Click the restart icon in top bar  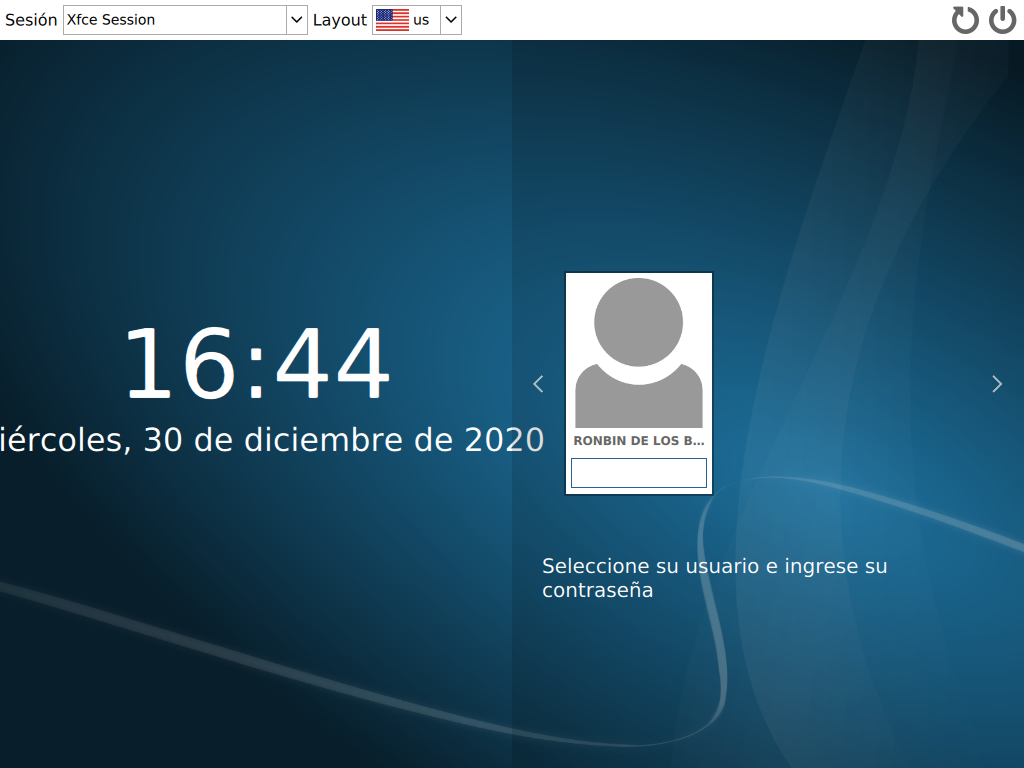tap(965, 20)
